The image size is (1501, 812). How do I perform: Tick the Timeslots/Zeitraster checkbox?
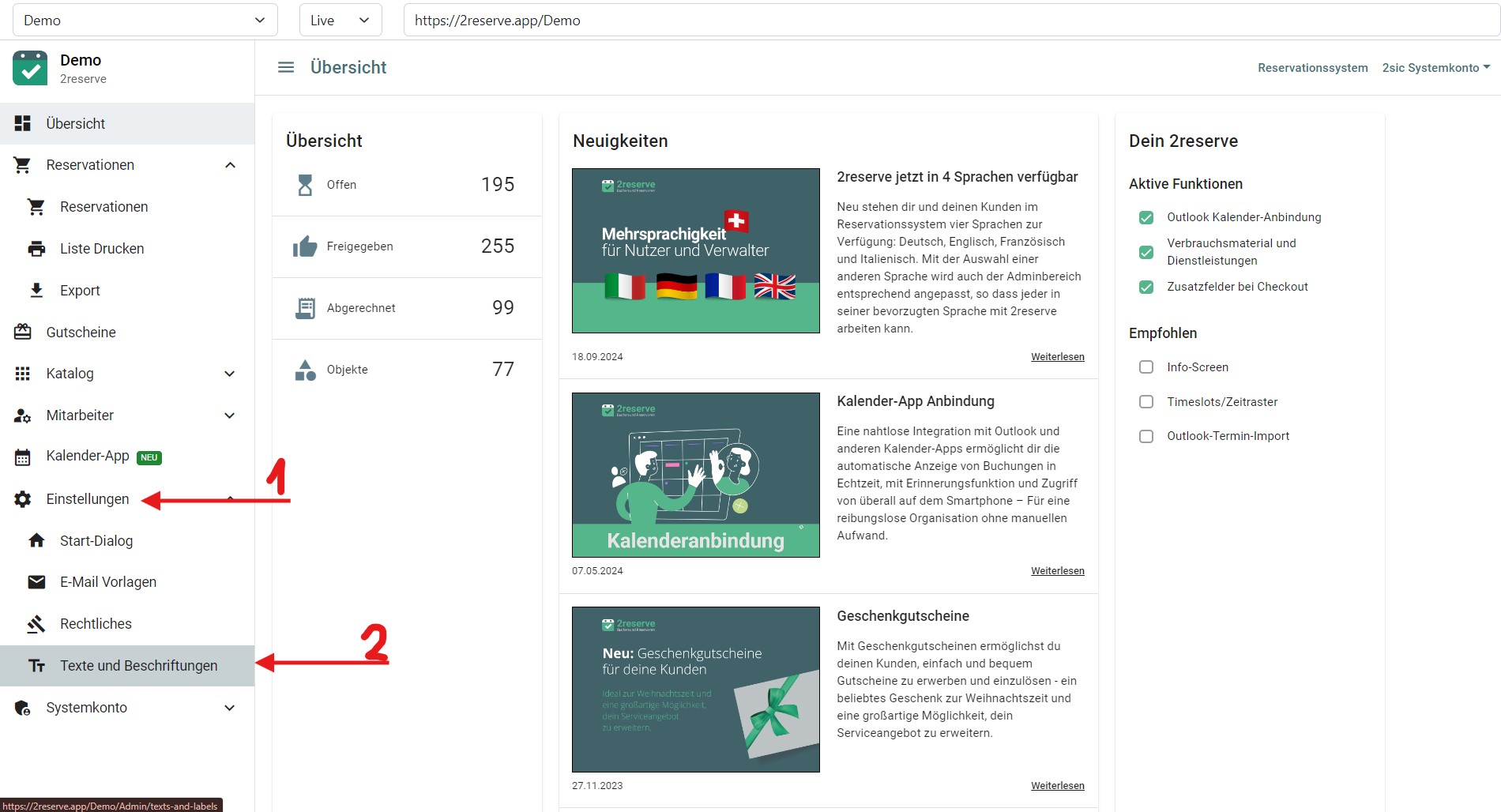pyautogui.click(x=1146, y=402)
